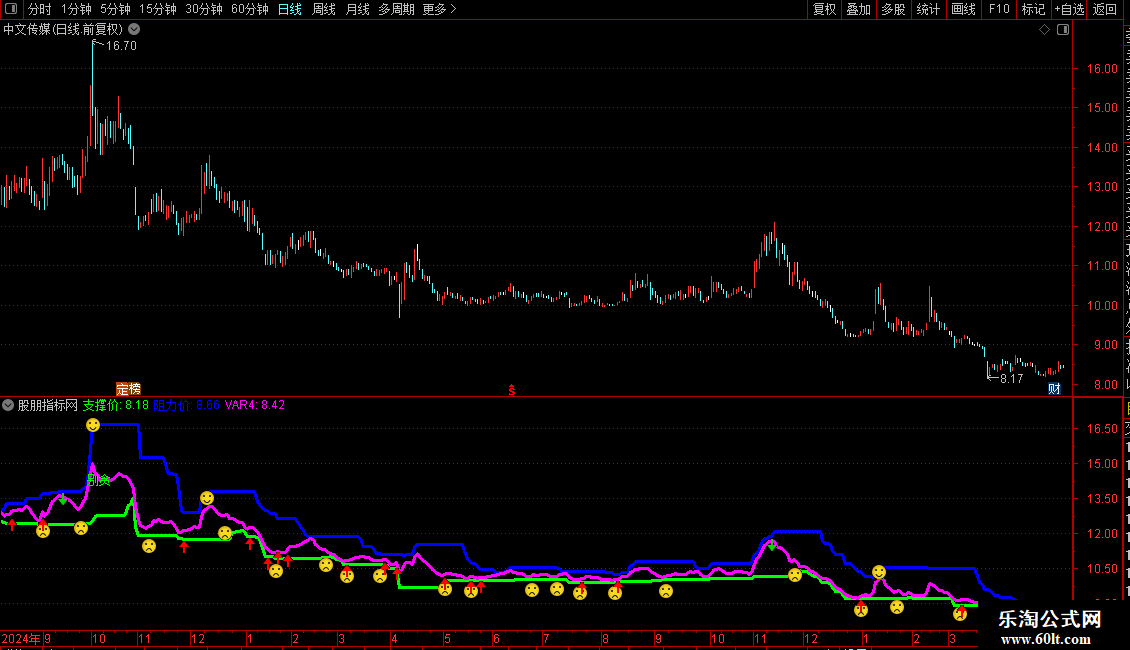Image resolution: width=1130 pixels, height=650 pixels.
Task: Click the diamond icon in chart corner
Action: [1044, 30]
